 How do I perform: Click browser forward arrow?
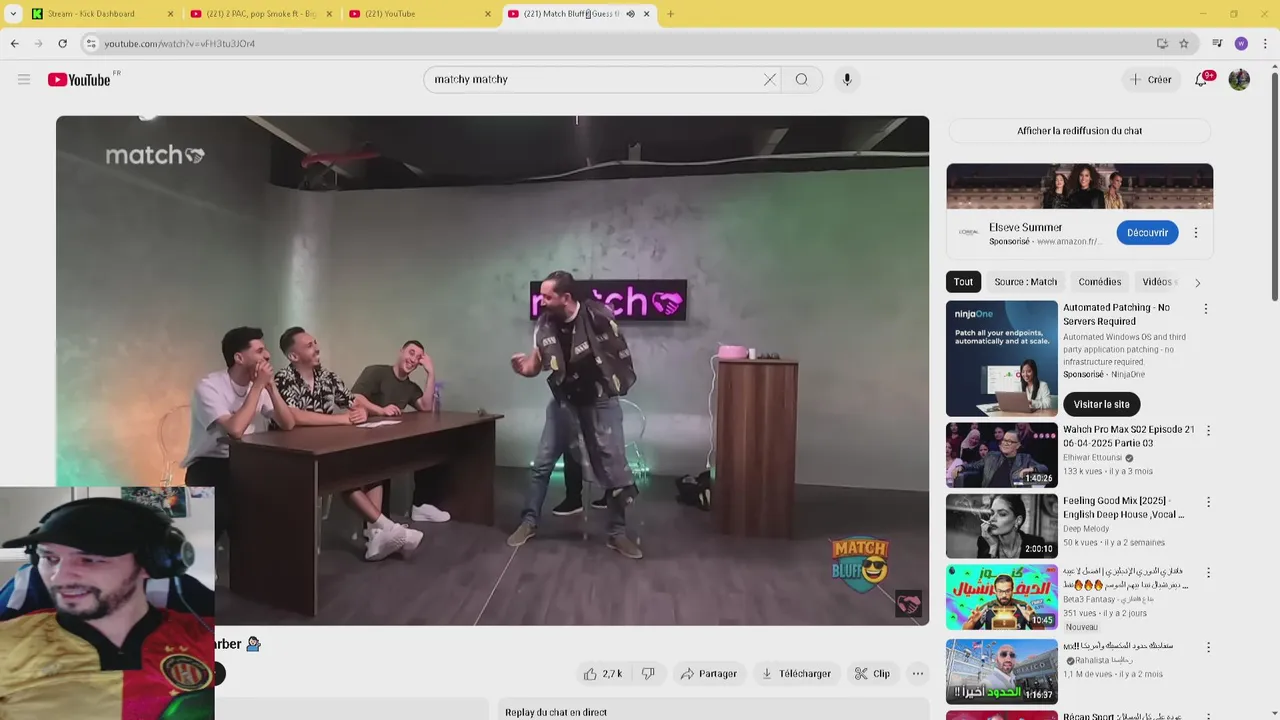[x=39, y=43]
